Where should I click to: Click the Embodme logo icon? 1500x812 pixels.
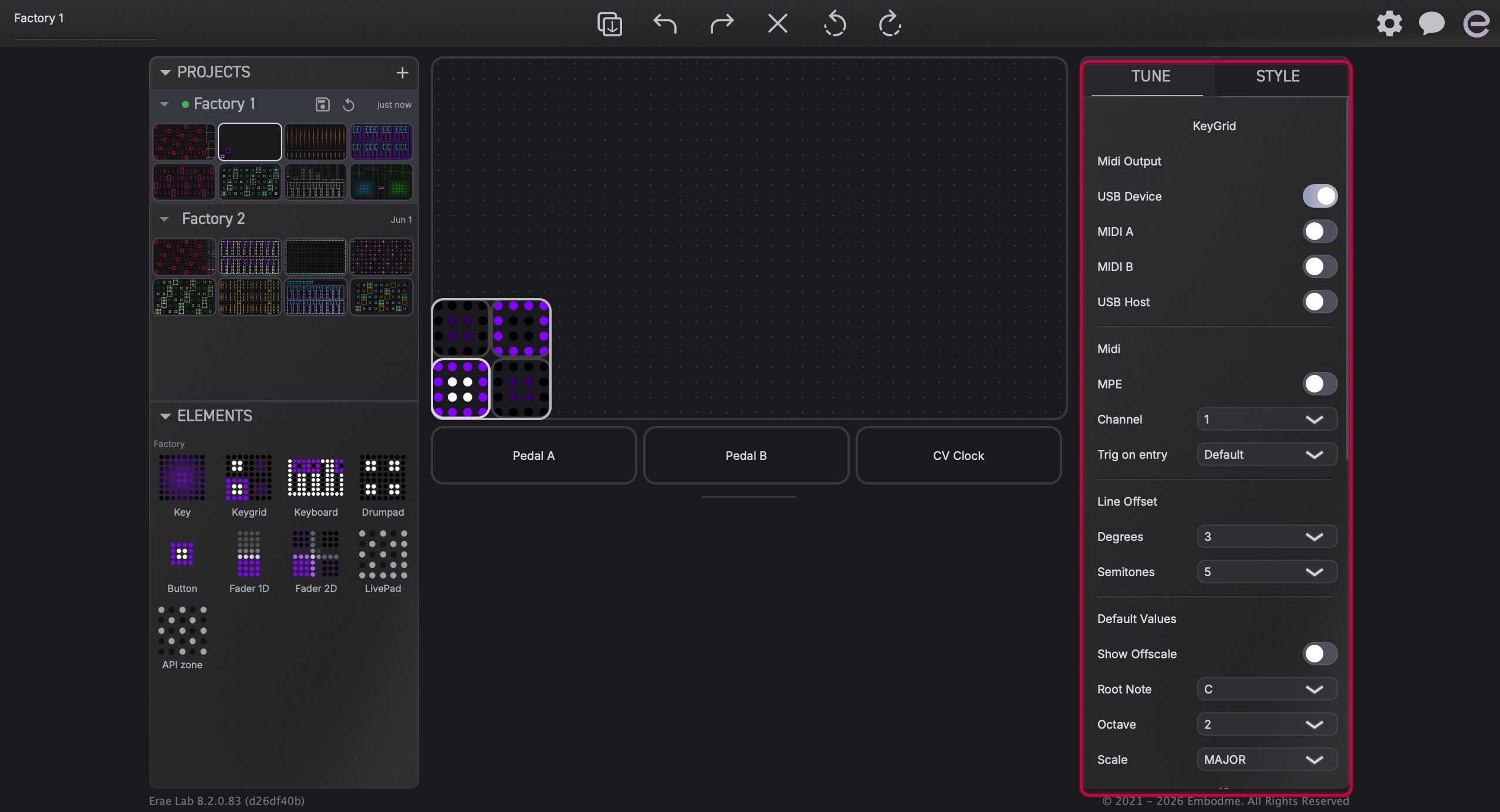click(x=1476, y=24)
